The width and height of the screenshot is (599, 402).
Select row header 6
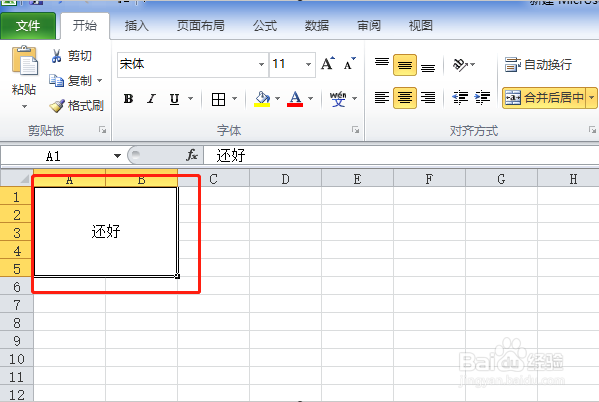pyautogui.click(x=16, y=287)
